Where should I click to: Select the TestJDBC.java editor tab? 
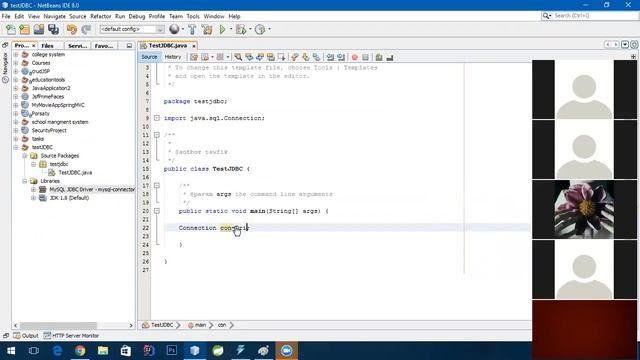pos(167,45)
